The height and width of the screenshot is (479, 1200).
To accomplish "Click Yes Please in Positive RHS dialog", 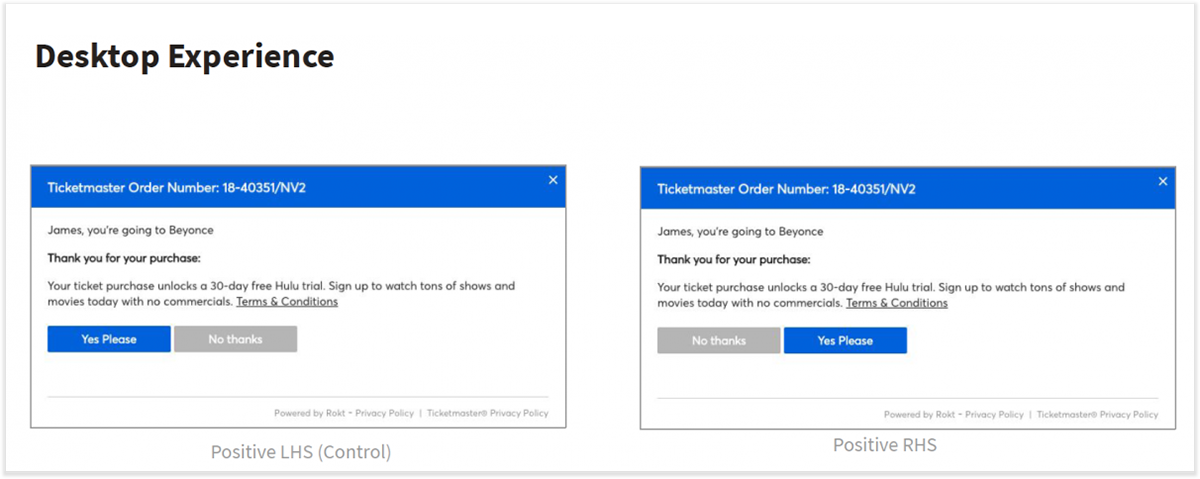I will [x=845, y=341].
